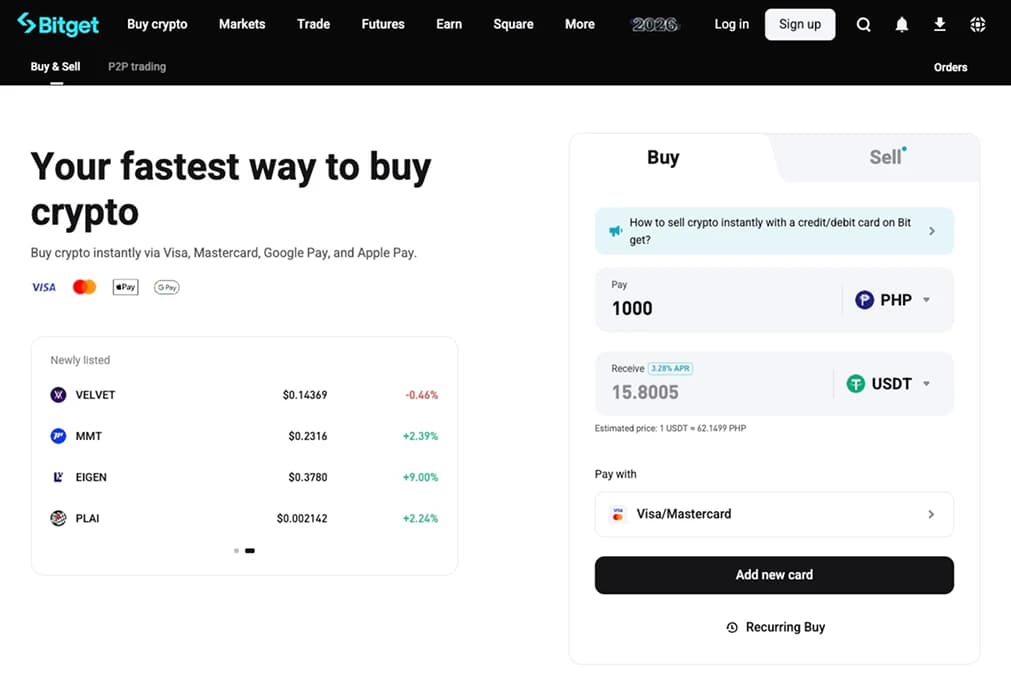Click the card icon beside Visa/Mastercard
This screenshot has width=1011, height=675.
[x=618, y=514]
